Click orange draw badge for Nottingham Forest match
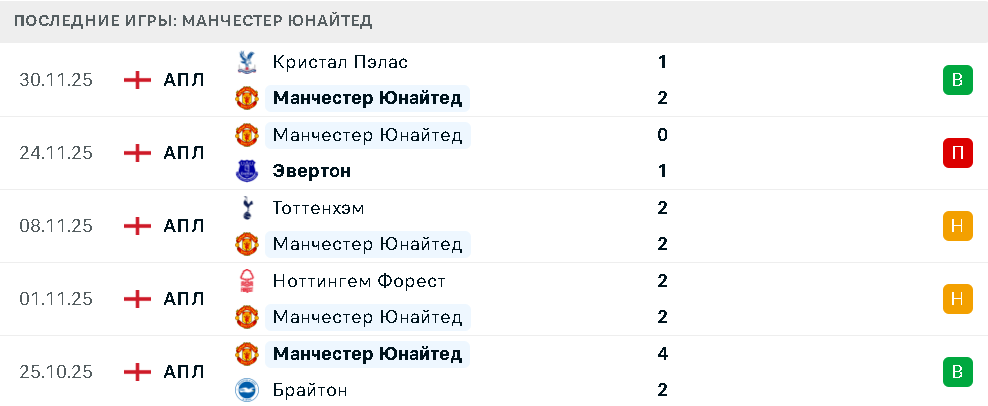Viewport: 988px width, 406px height. (957, 298)
